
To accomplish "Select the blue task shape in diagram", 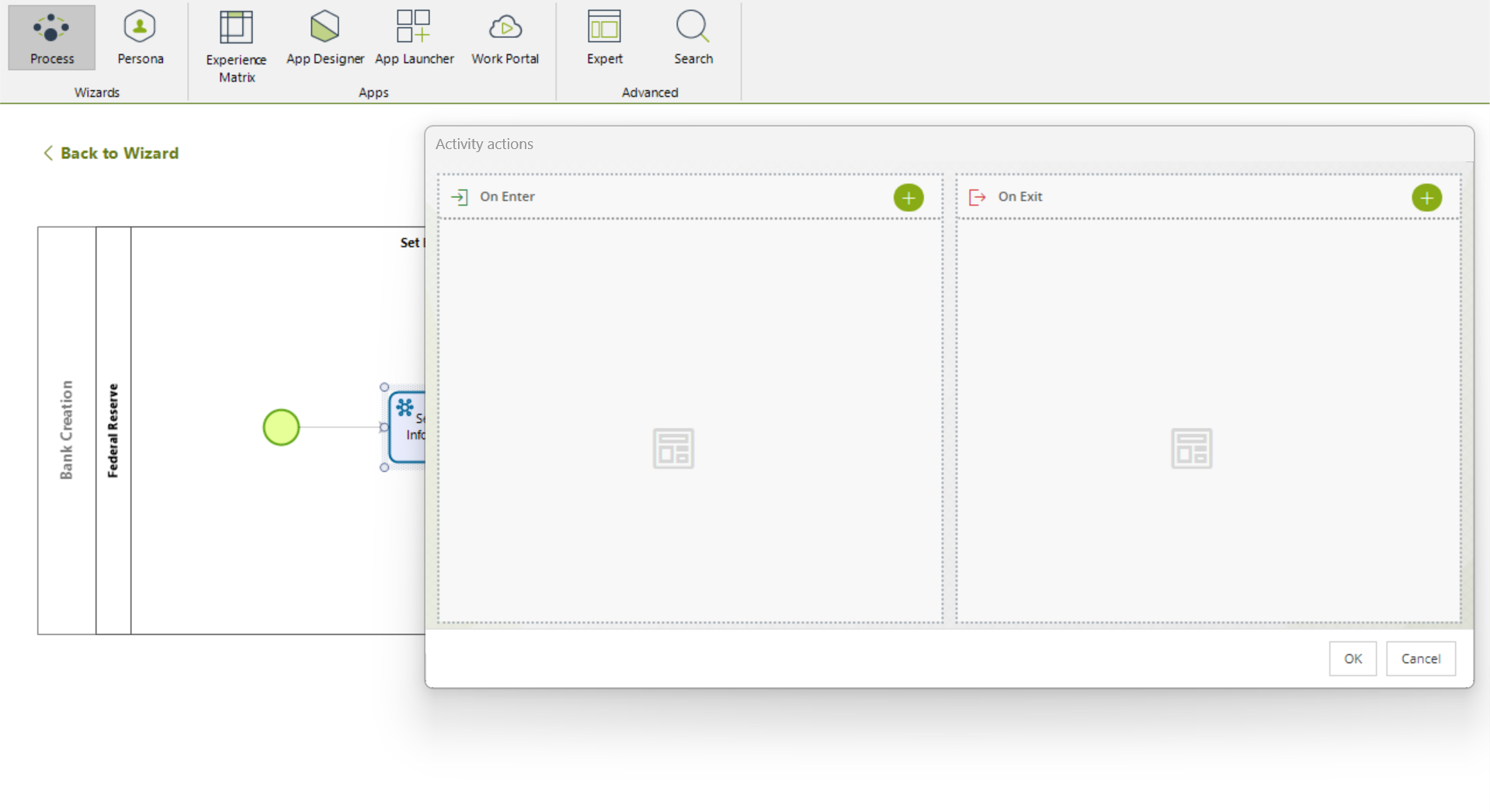I will click(x=408, y=428).
